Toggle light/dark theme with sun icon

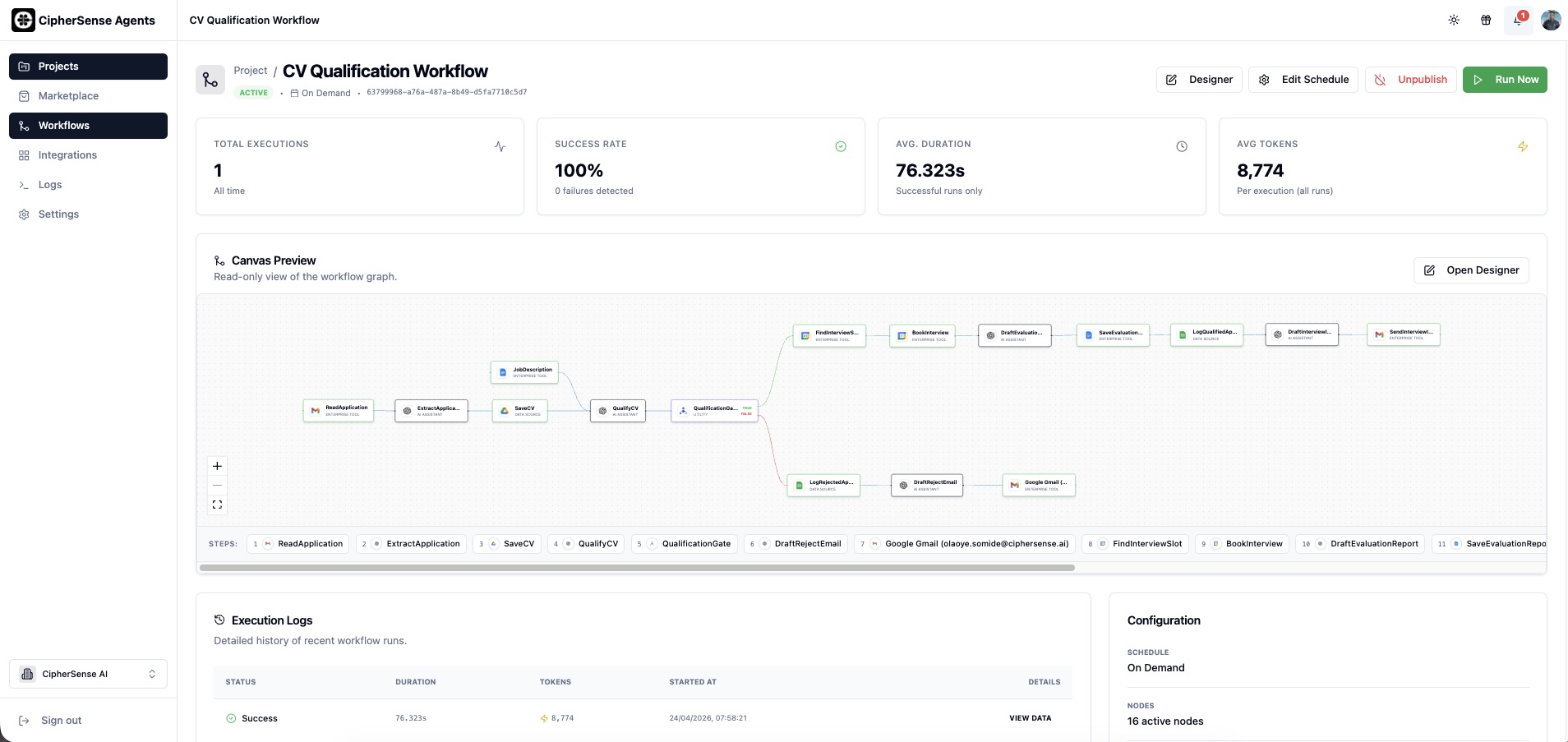1453,20
